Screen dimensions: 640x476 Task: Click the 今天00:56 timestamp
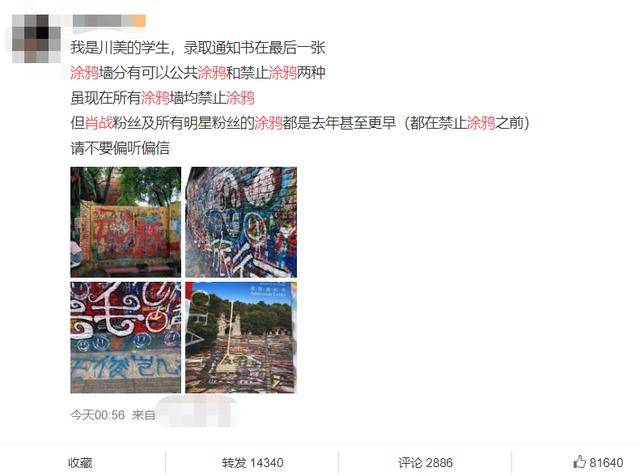pyautogui.click(x=98, y=415)
